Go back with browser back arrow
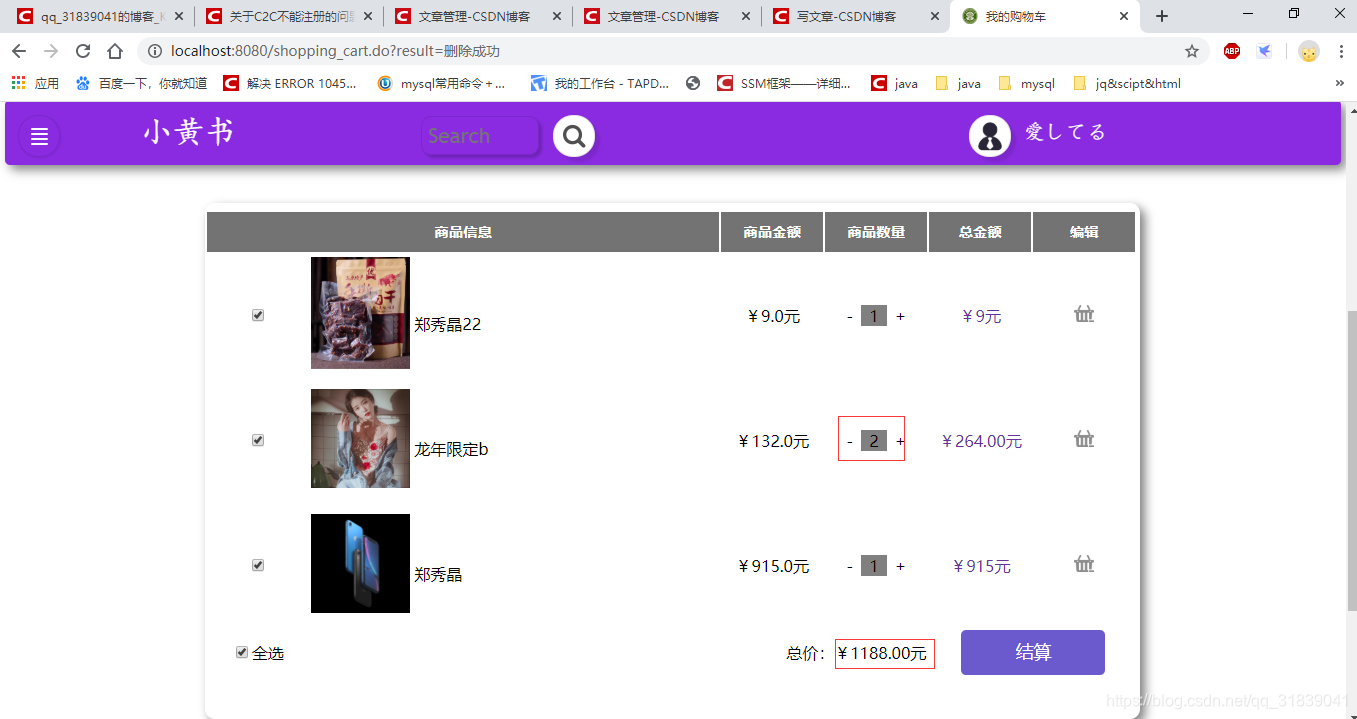1357x719 pixels. click(x=19, y=51)
